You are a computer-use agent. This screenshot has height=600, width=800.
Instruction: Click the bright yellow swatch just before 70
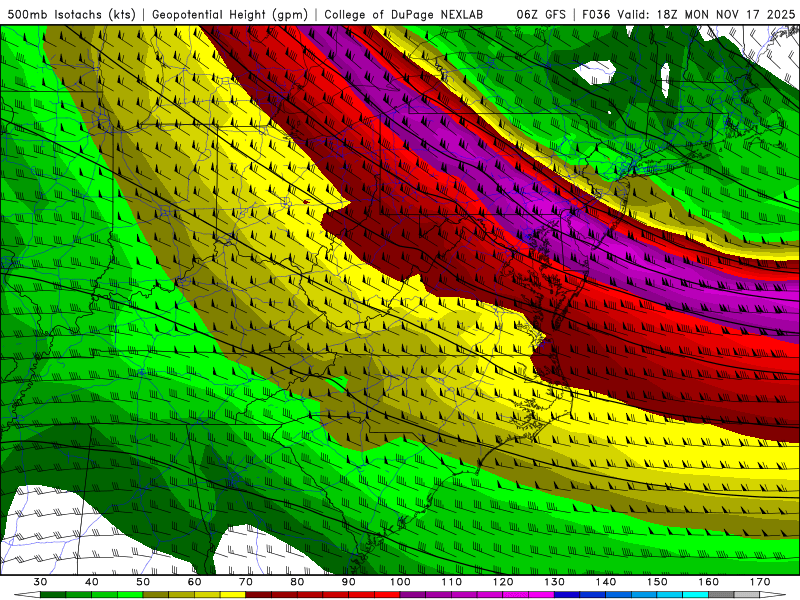(x=233, y=595)
